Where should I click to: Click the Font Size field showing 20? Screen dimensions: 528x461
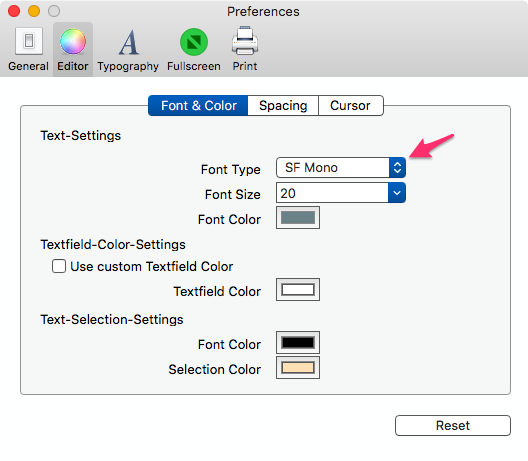332,193
